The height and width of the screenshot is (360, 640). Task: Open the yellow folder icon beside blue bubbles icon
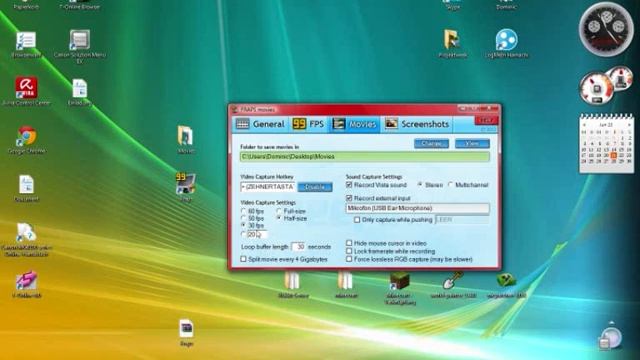(x=452, y=40)
